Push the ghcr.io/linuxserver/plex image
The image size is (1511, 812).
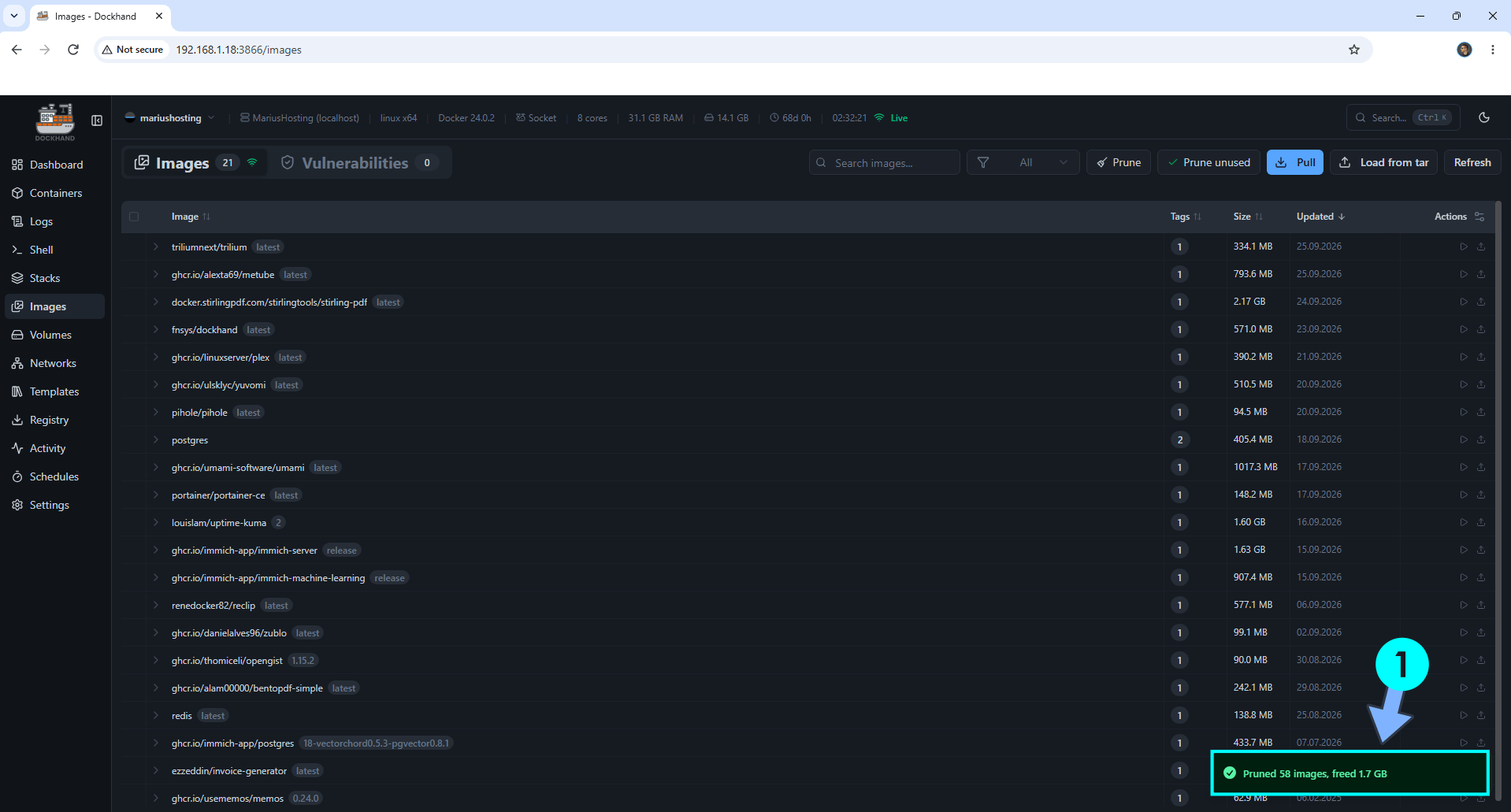click(1481, 357)
